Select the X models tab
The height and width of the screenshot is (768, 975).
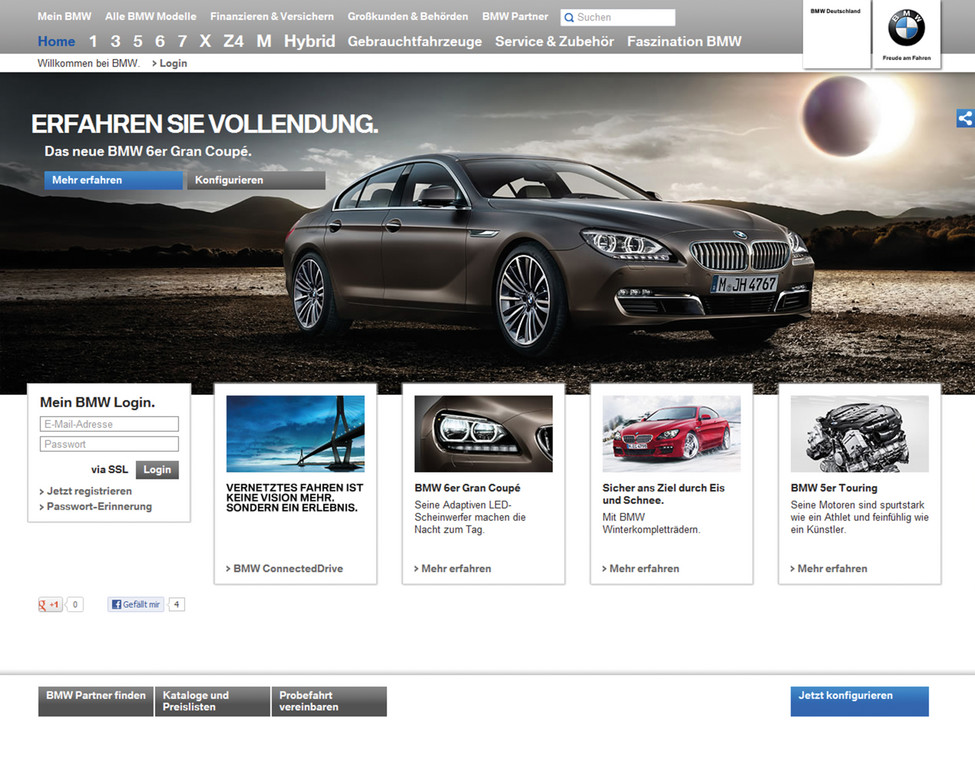pos(205,42)
